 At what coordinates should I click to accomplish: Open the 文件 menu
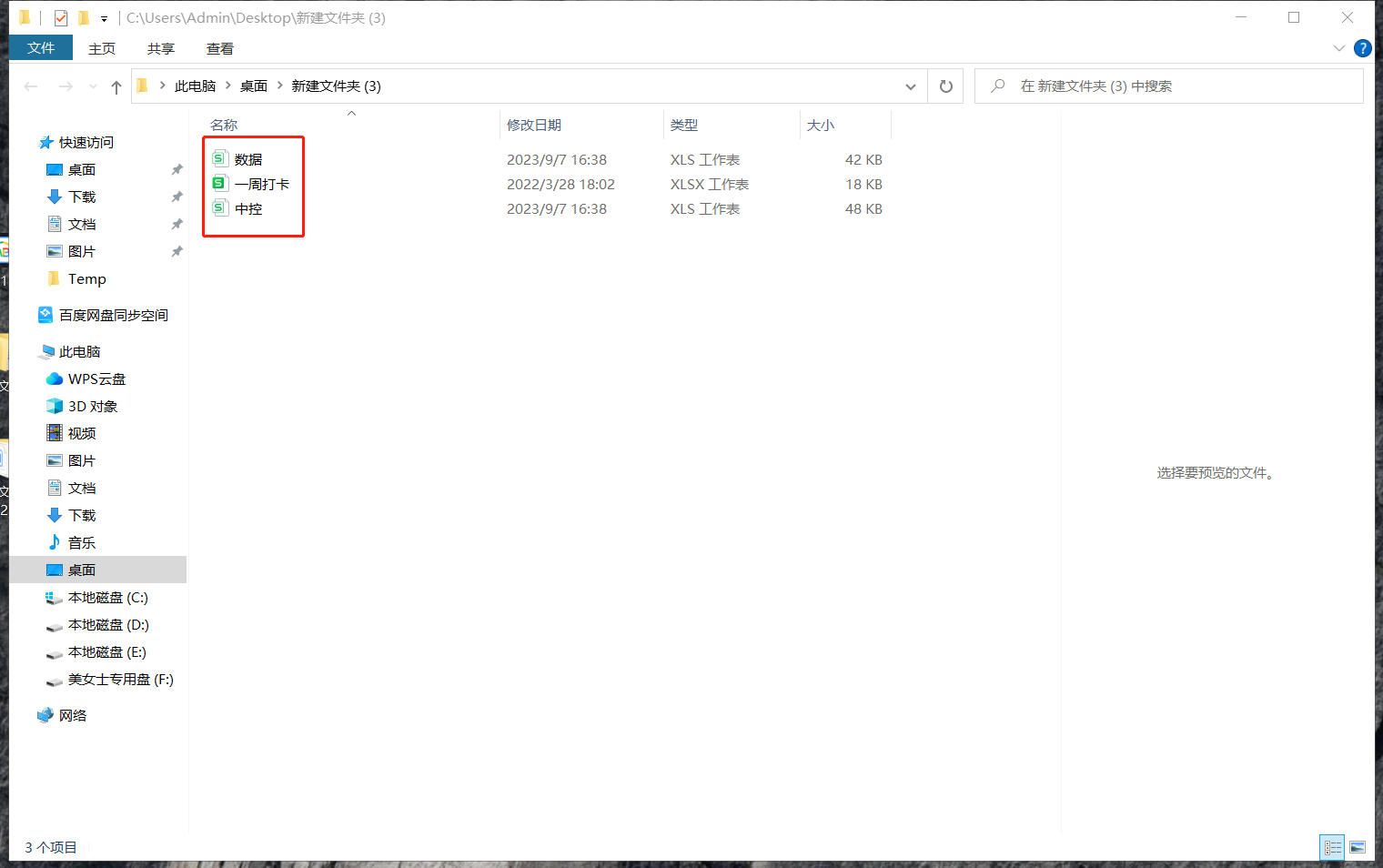pos(40,48)
